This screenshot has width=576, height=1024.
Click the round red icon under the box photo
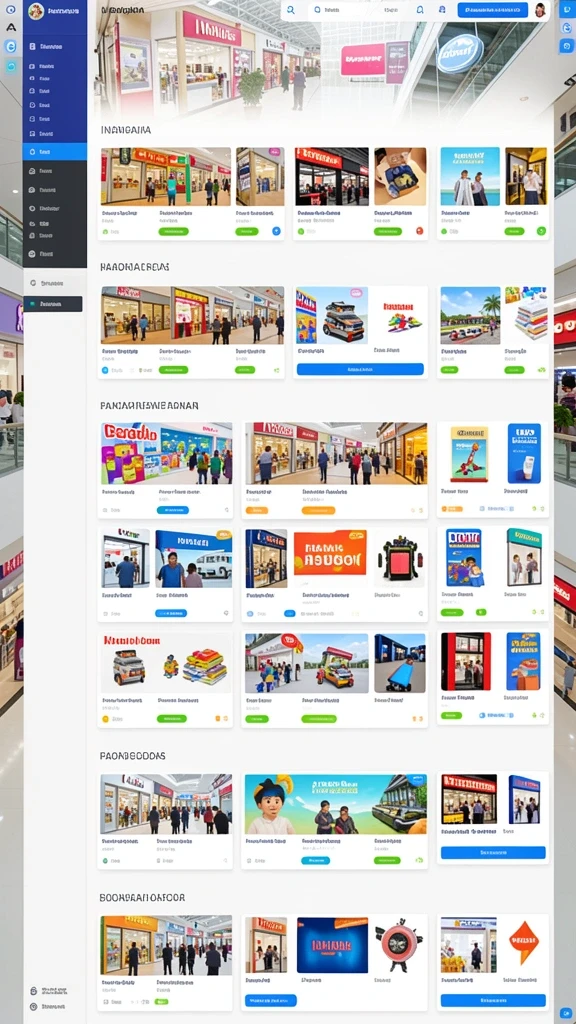point(419,231)
